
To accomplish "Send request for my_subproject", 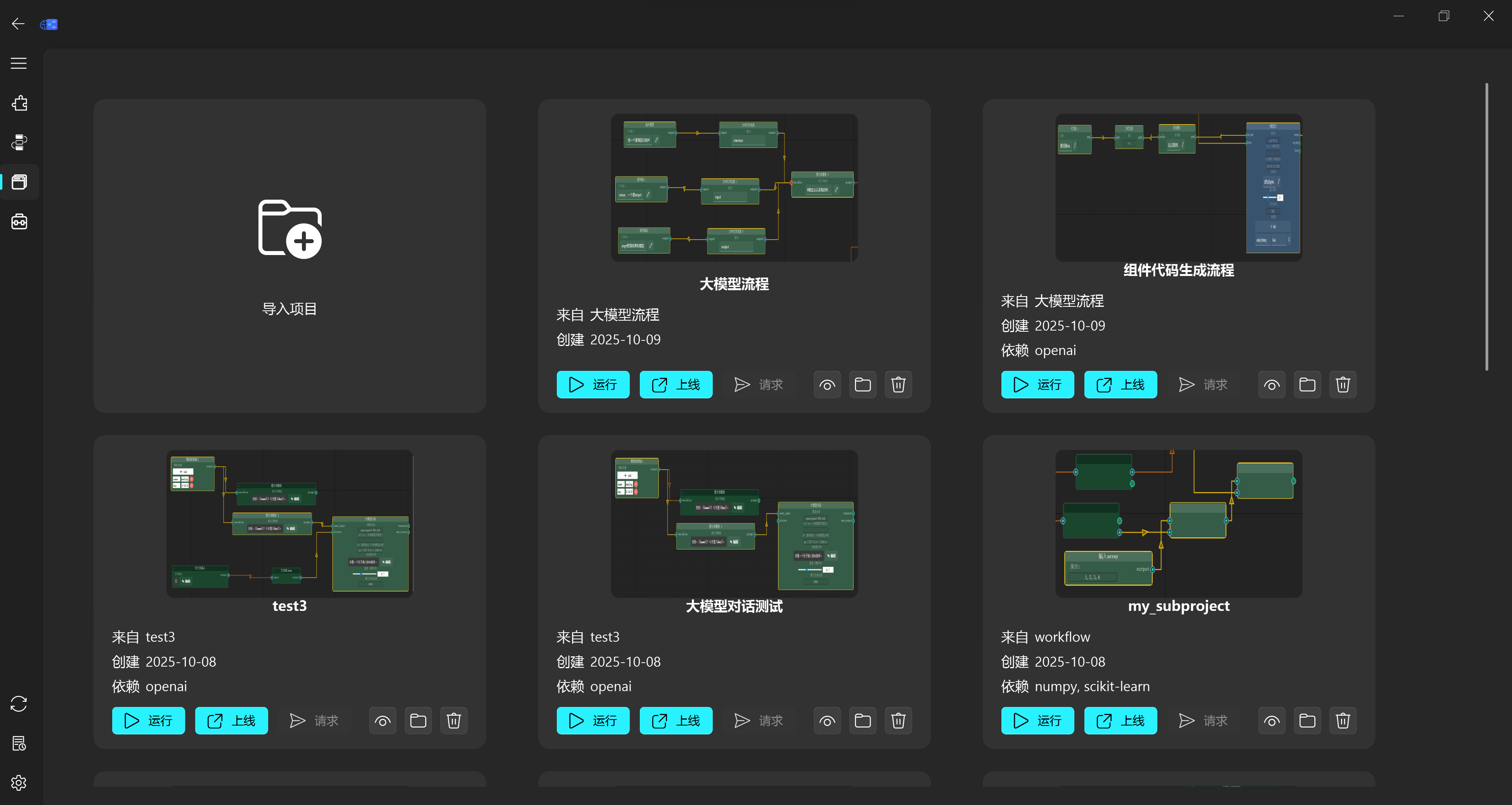I will (1203, 720).
